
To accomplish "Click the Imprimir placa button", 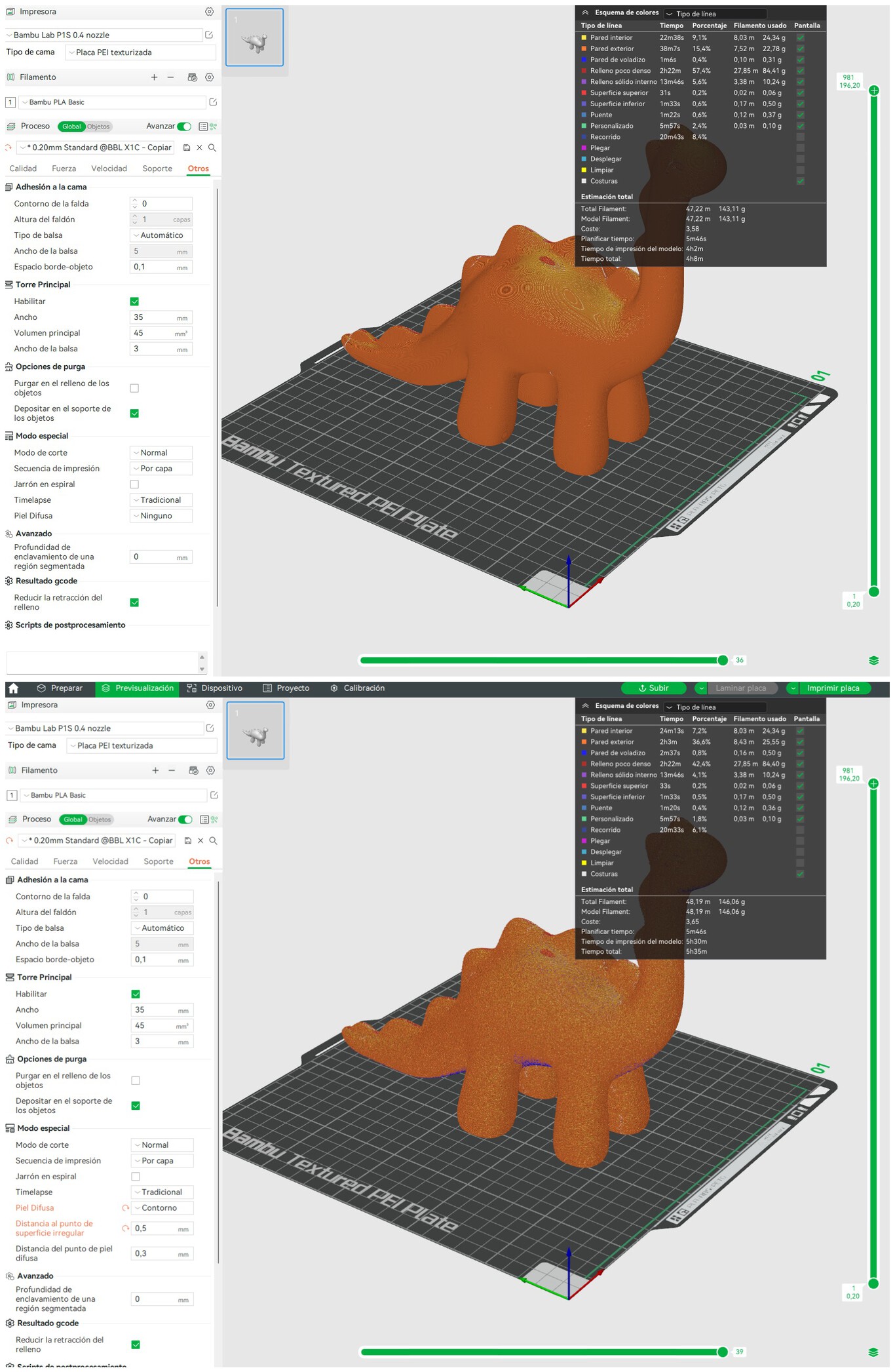I will (833, 688).
